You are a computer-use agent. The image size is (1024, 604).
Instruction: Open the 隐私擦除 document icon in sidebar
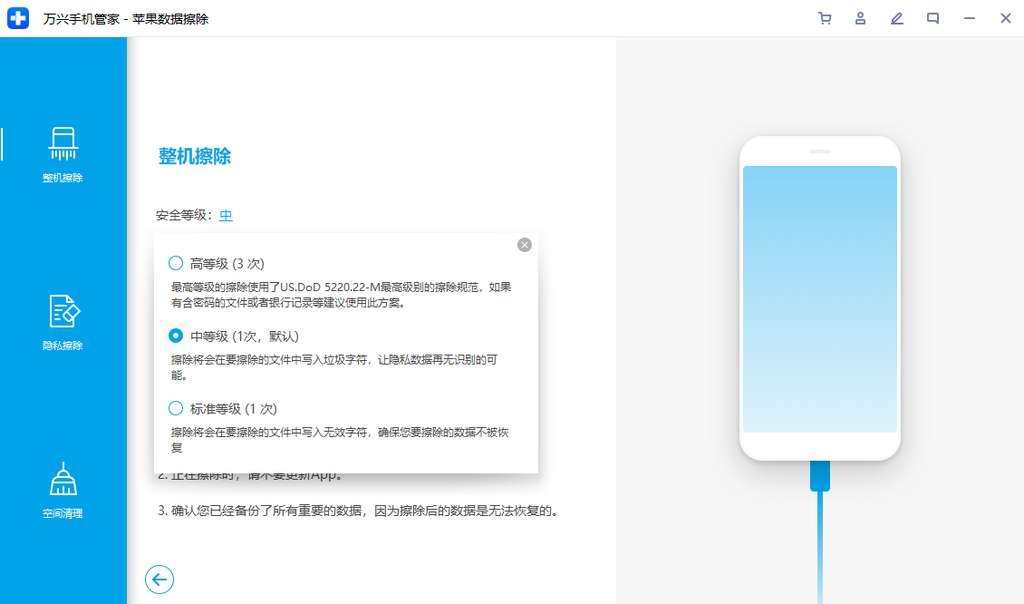(63, 310)
